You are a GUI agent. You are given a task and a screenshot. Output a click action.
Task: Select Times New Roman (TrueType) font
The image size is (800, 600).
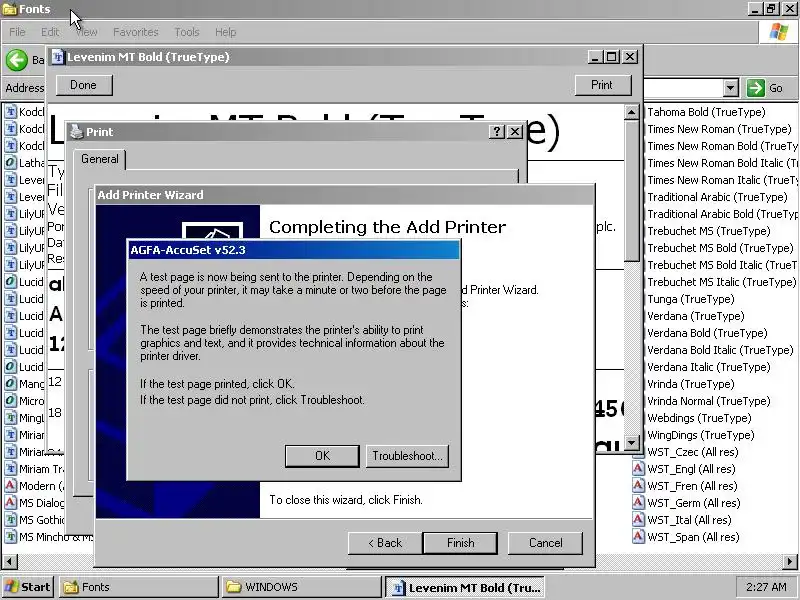coord(719,129)
